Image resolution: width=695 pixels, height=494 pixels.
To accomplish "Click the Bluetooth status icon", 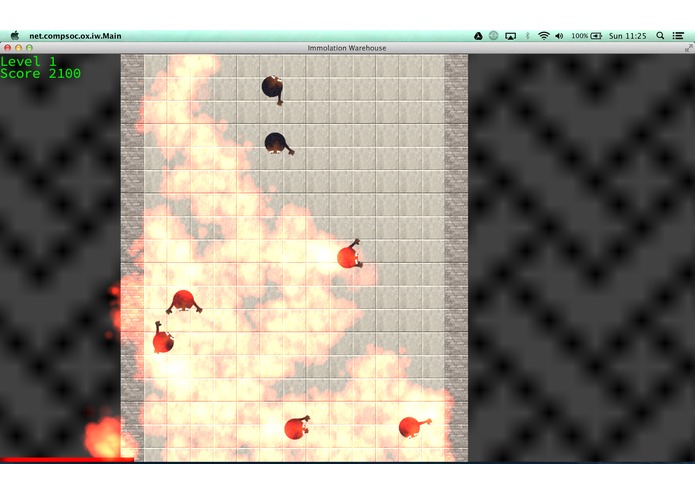I will point(527,35).
